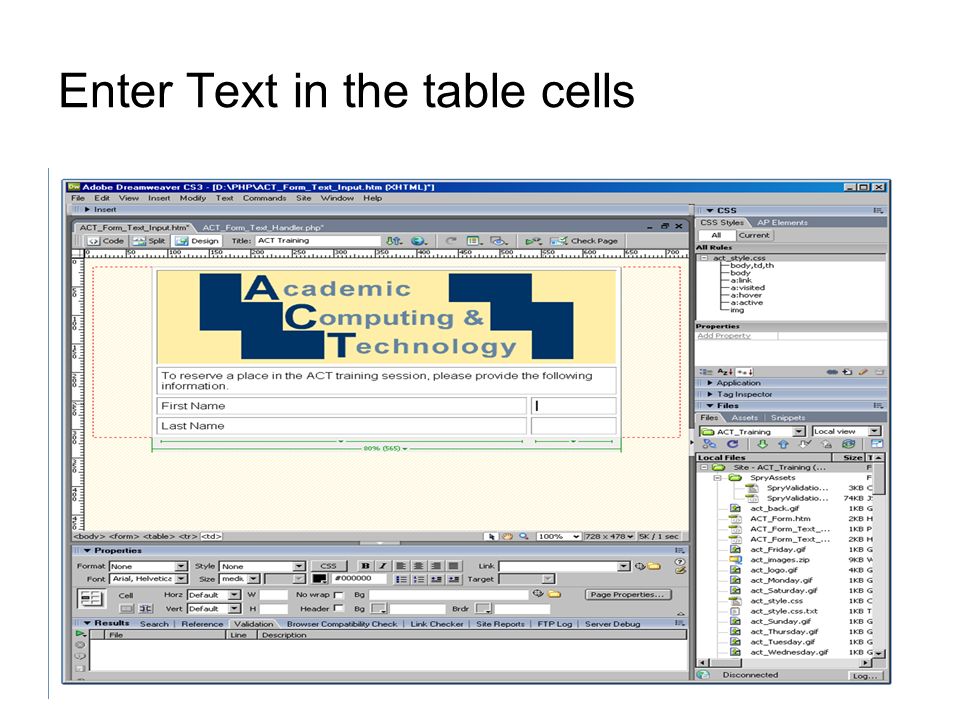
Task: Switch to Split view
Action: 149,241
